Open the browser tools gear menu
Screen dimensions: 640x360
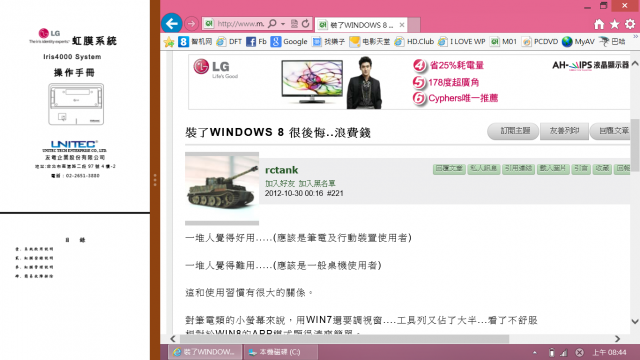point(630,24)
